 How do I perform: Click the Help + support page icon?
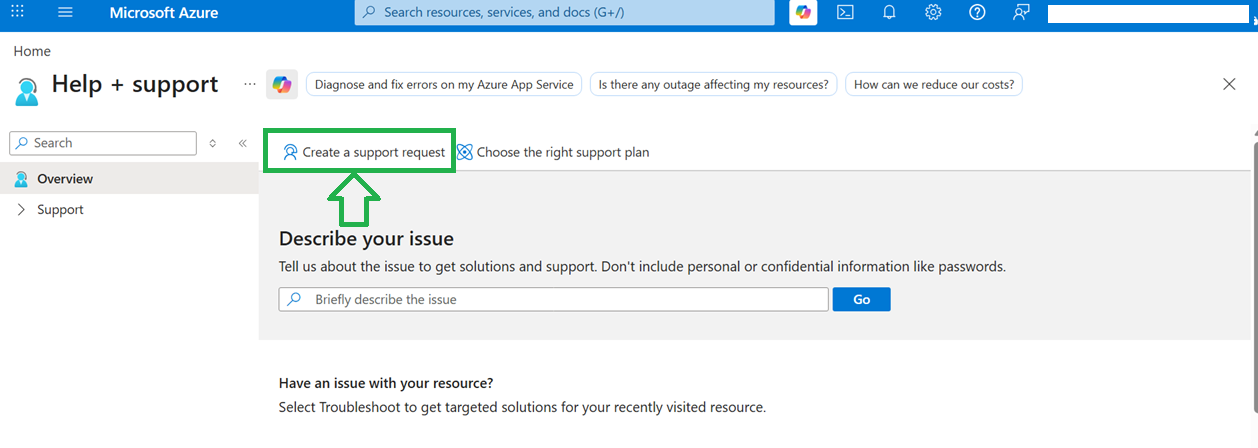point(27,91)
